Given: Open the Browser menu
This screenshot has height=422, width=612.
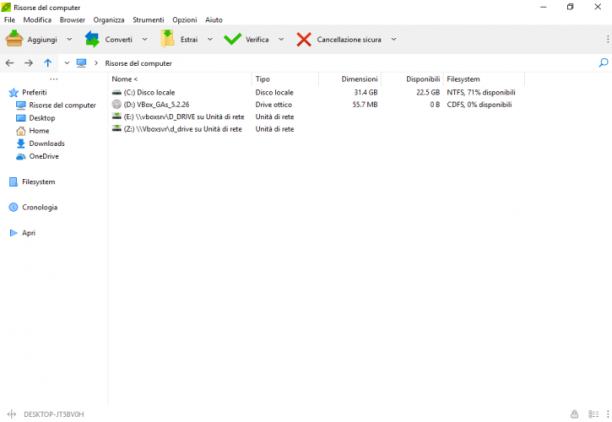Looking at the screenshot, I should (72, 20).
